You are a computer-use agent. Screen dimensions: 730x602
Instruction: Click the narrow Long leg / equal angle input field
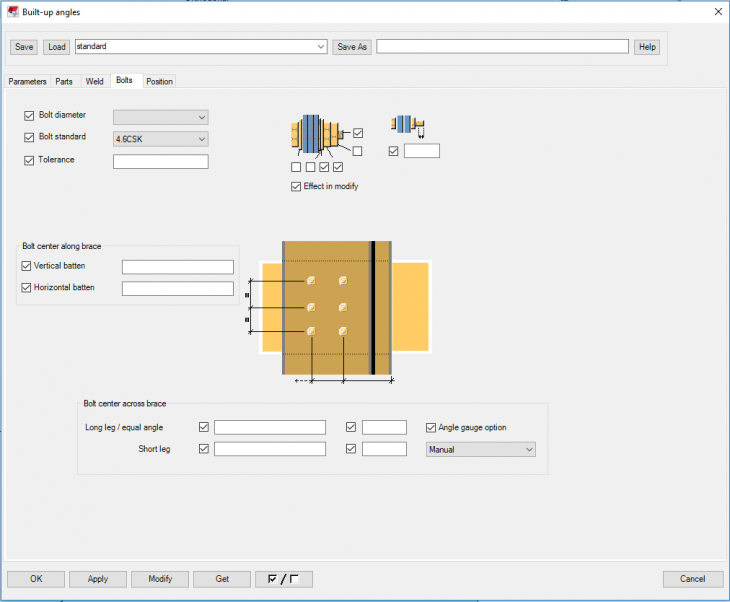point(385,427)
